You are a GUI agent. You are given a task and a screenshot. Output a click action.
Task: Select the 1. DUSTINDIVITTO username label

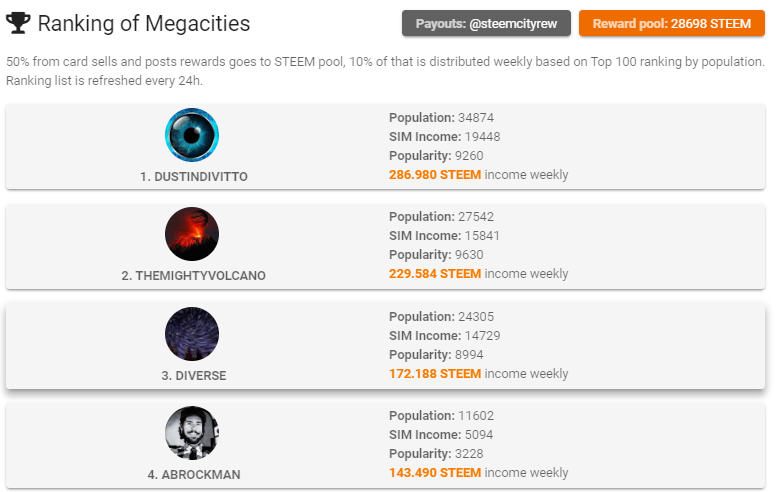click(x=194, y=176)
